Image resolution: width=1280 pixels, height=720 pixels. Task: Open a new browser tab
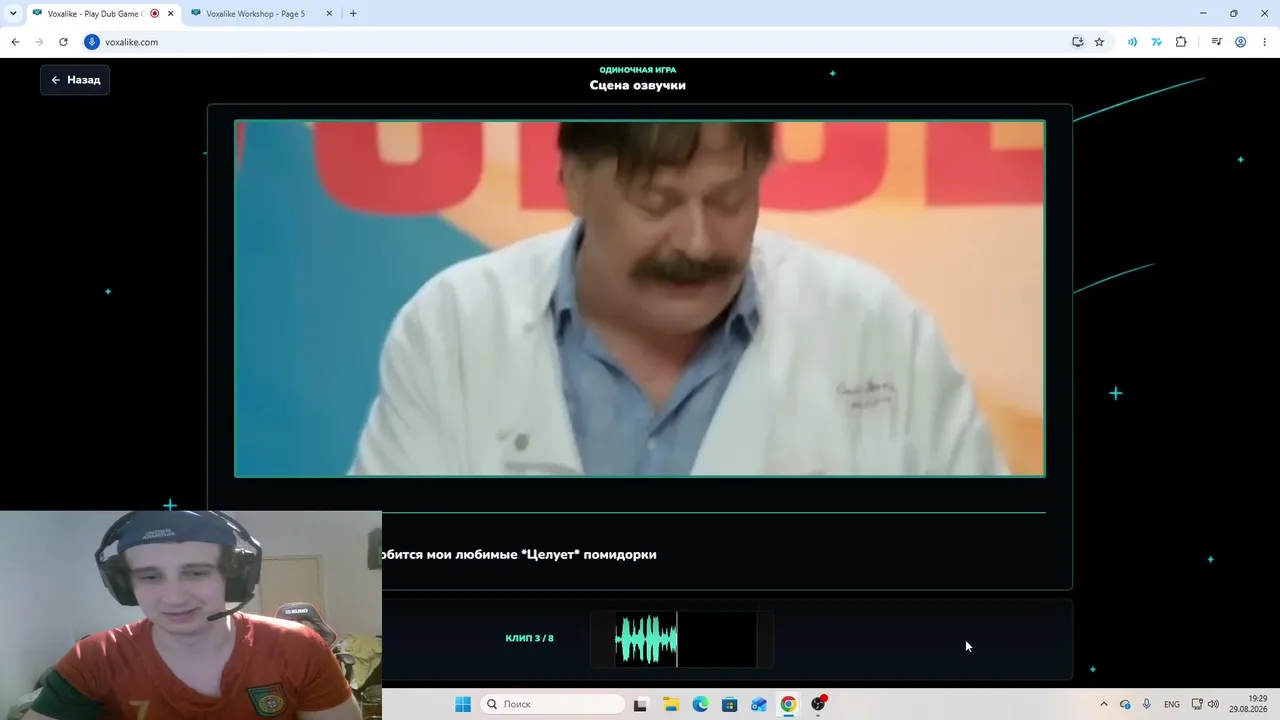pyautogui.click(x=353, y=14)
